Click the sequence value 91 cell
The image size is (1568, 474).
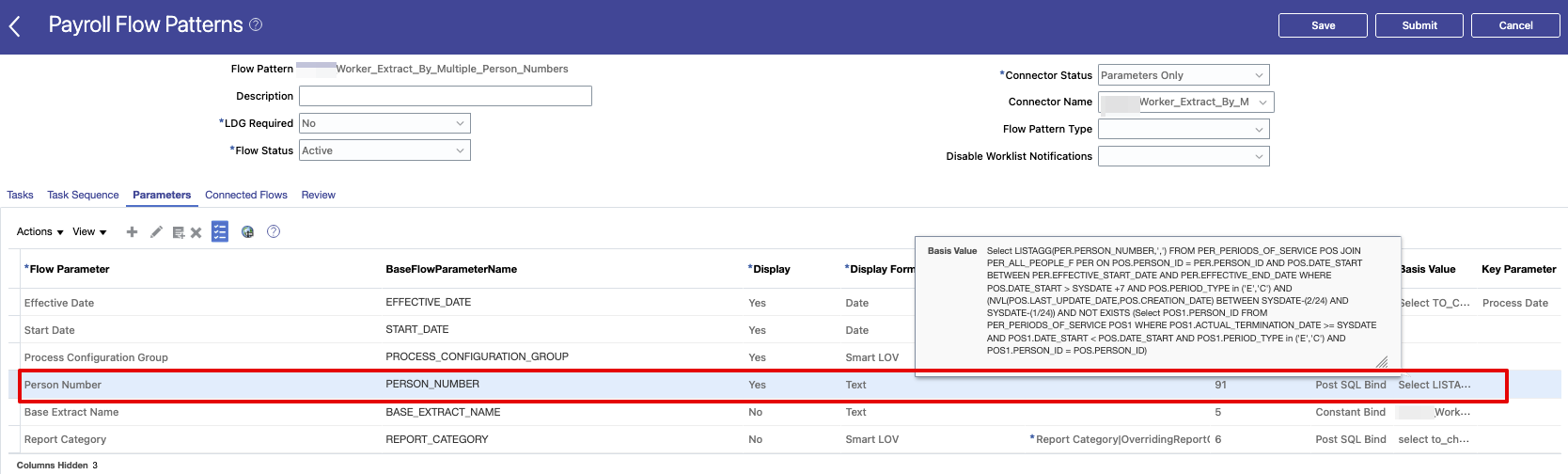(x=1220, y=385)
